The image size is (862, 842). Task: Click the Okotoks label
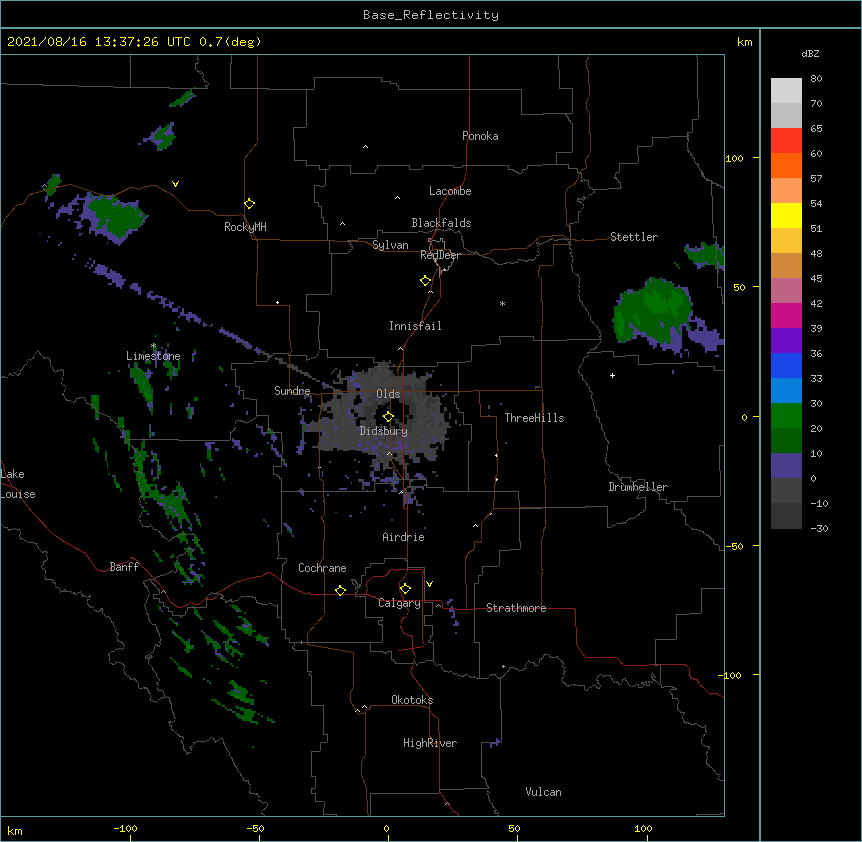coord(412,700)
